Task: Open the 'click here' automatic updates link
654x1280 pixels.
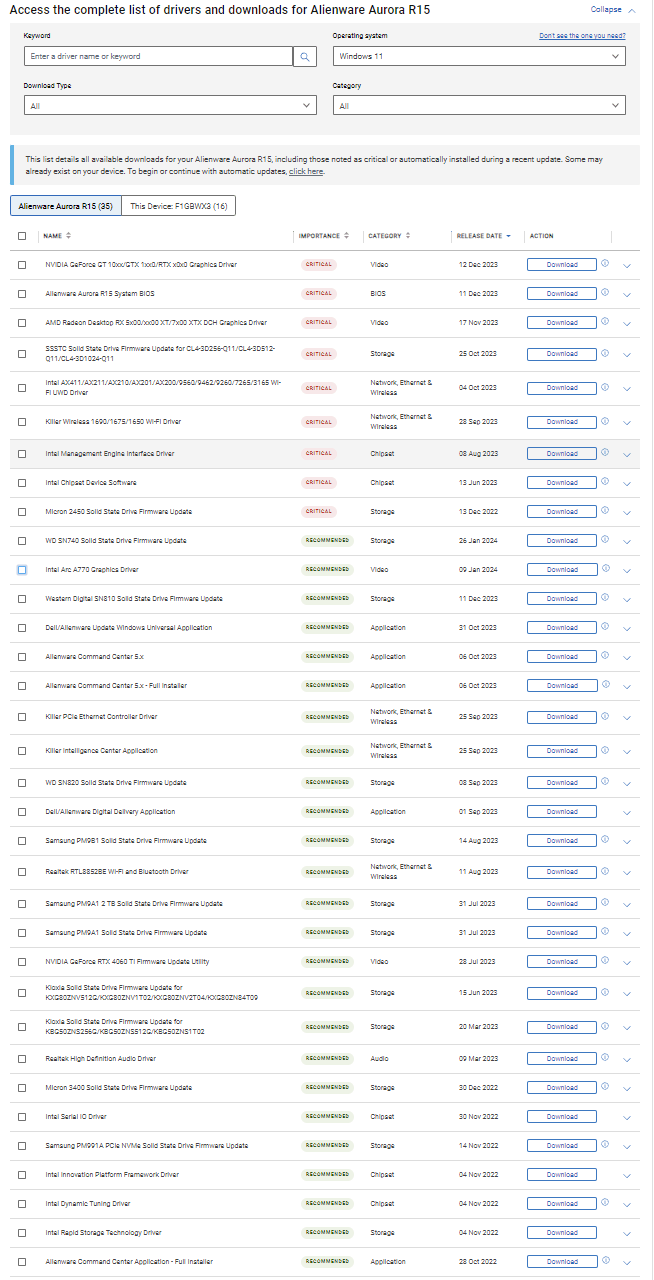Action: (x=306, y=171)
